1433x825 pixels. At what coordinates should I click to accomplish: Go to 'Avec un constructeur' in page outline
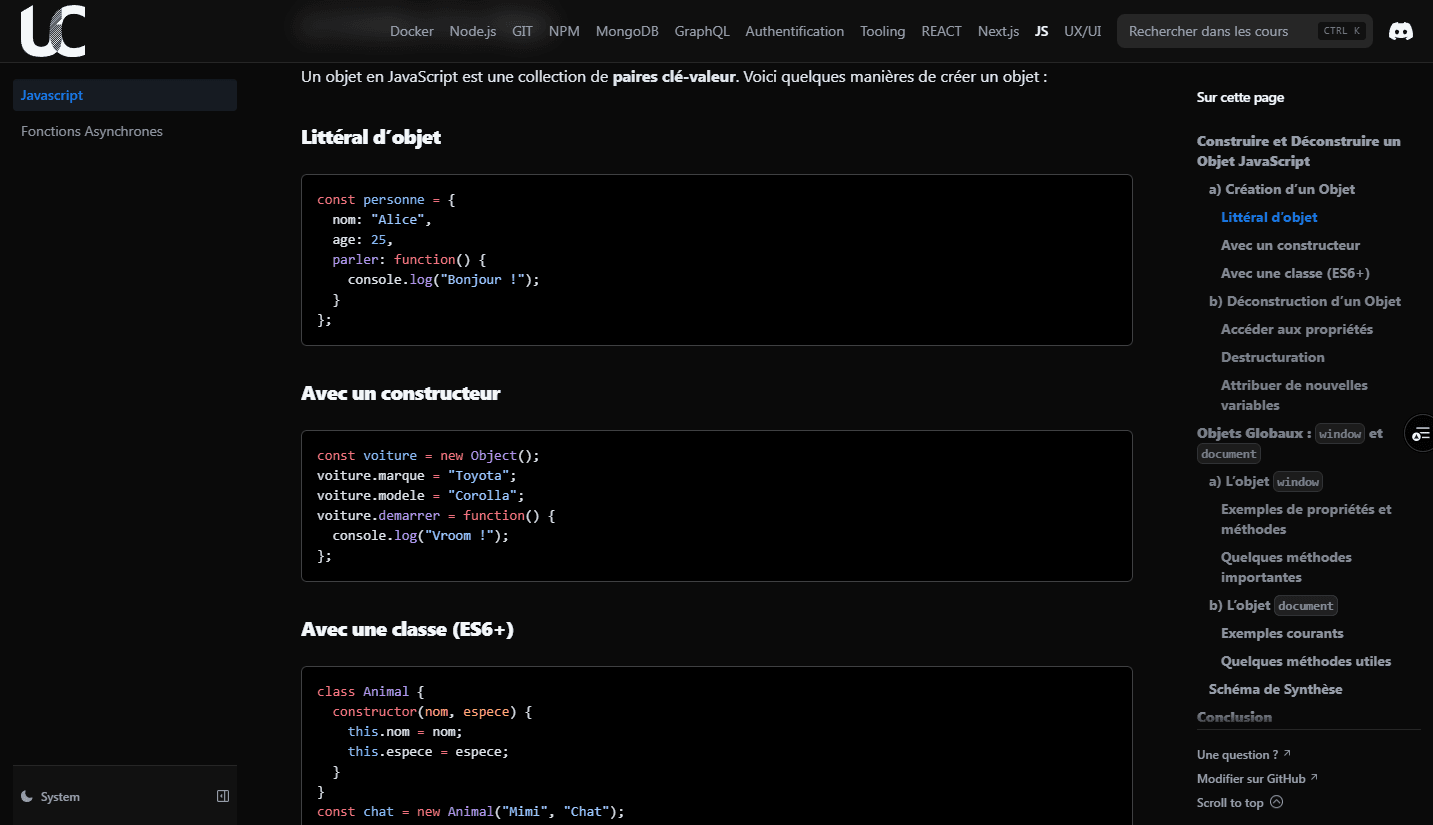click(x=1290, y=245)
